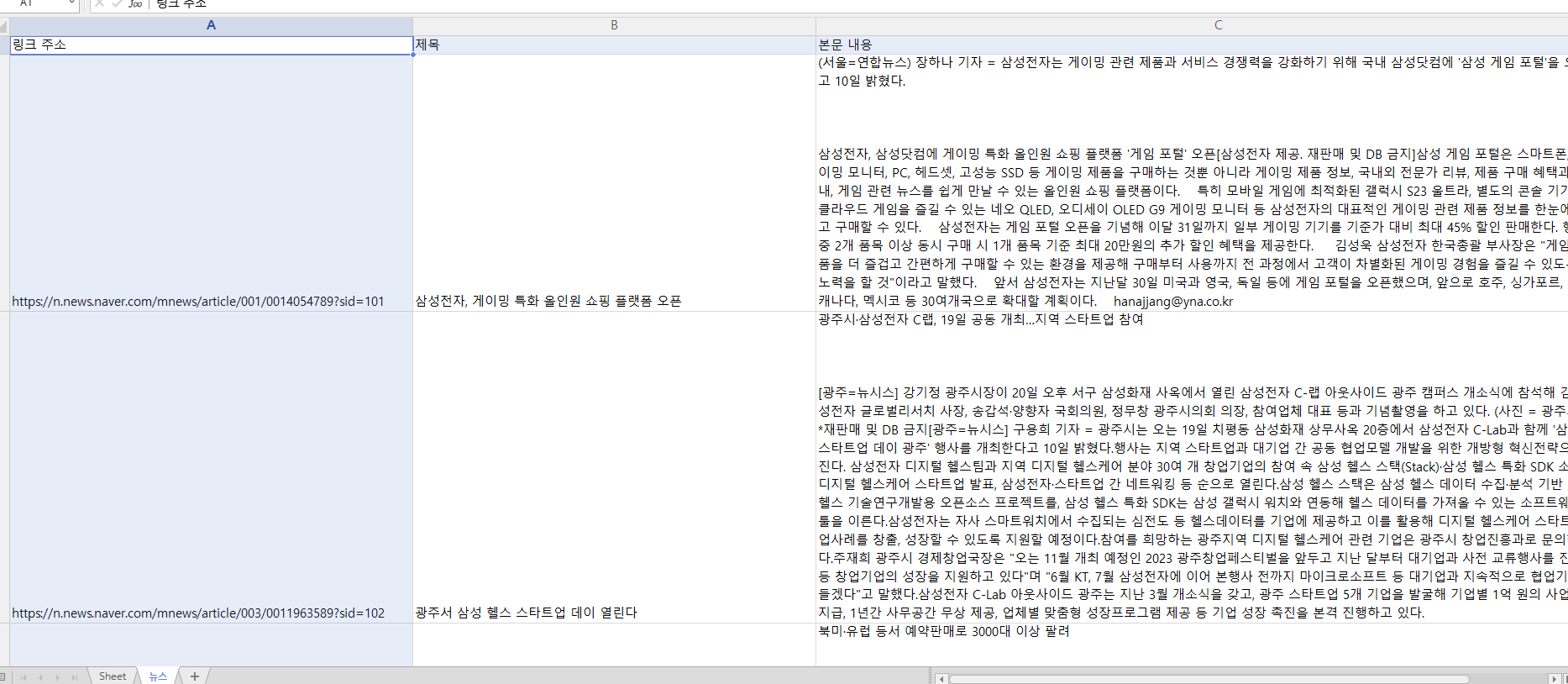Viewport: 1568px width, 684px height.
Task: Select cell with 북미·유럽 등서 예약판매로 3000대
Action: pos(1192,645)
